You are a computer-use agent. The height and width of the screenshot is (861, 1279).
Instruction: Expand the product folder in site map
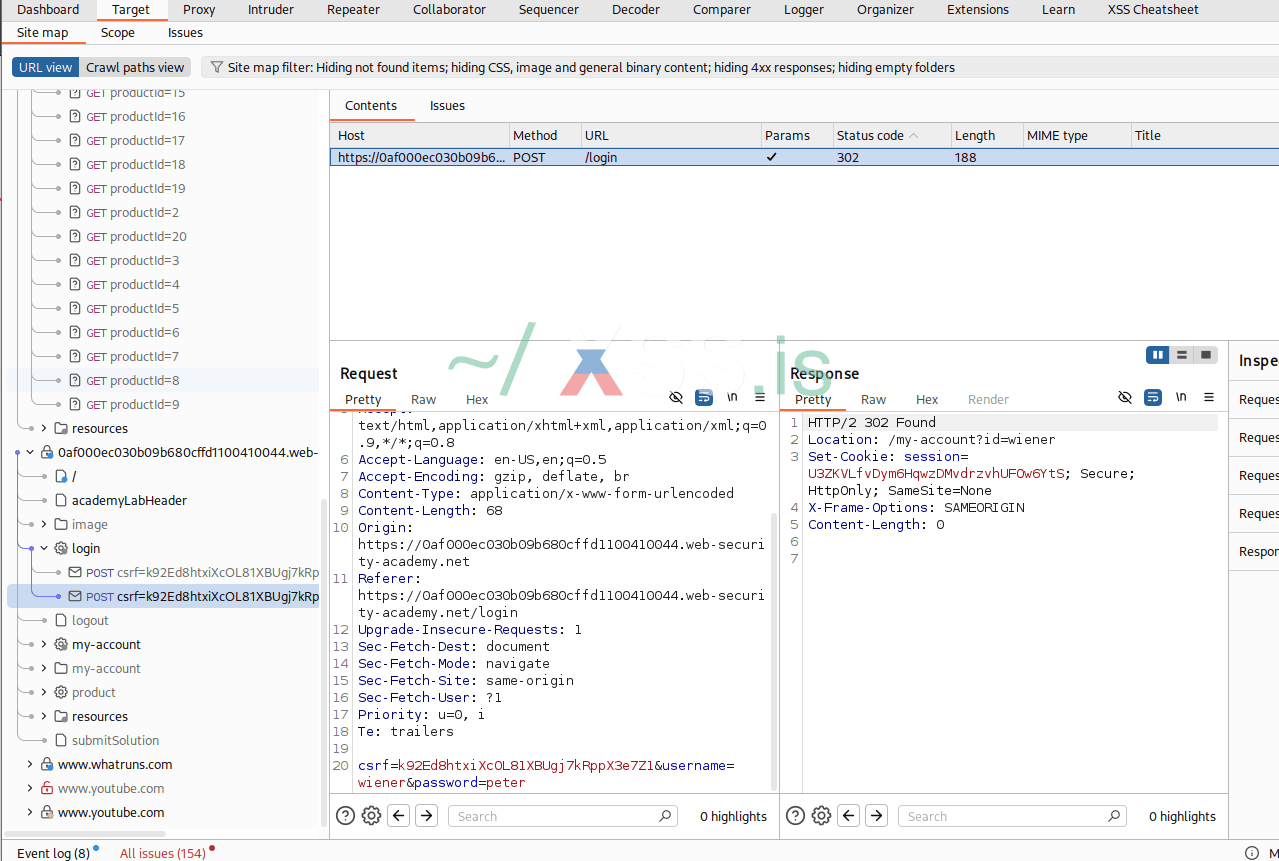(x=44, y=692)
